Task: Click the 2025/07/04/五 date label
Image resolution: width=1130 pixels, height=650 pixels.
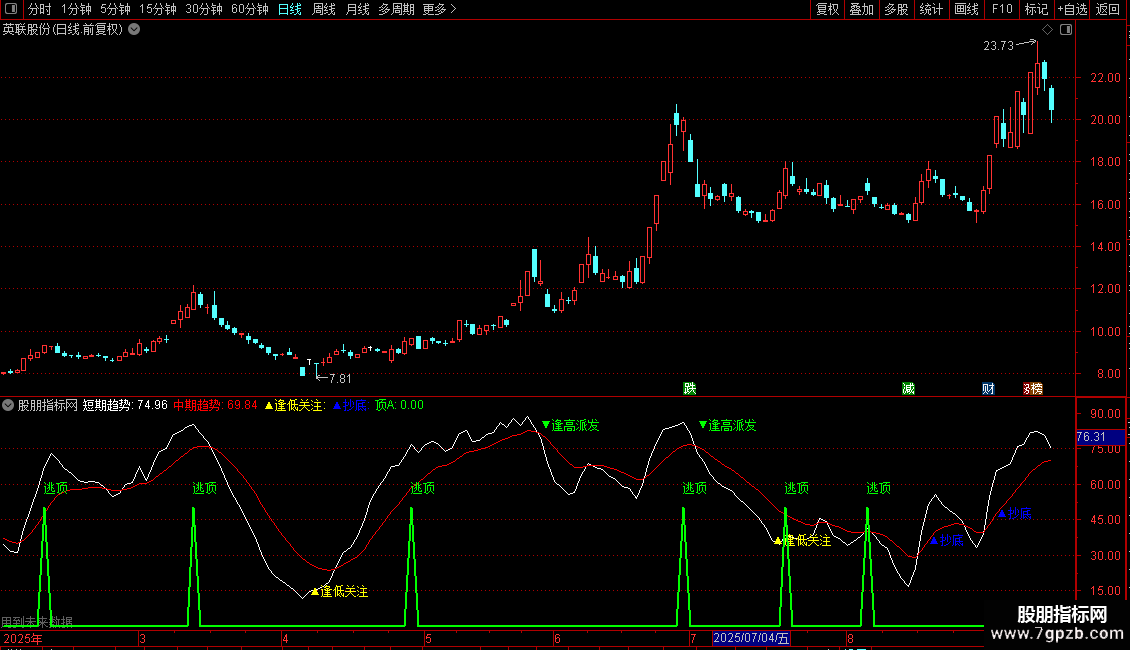Action: [x=751, y=638]
